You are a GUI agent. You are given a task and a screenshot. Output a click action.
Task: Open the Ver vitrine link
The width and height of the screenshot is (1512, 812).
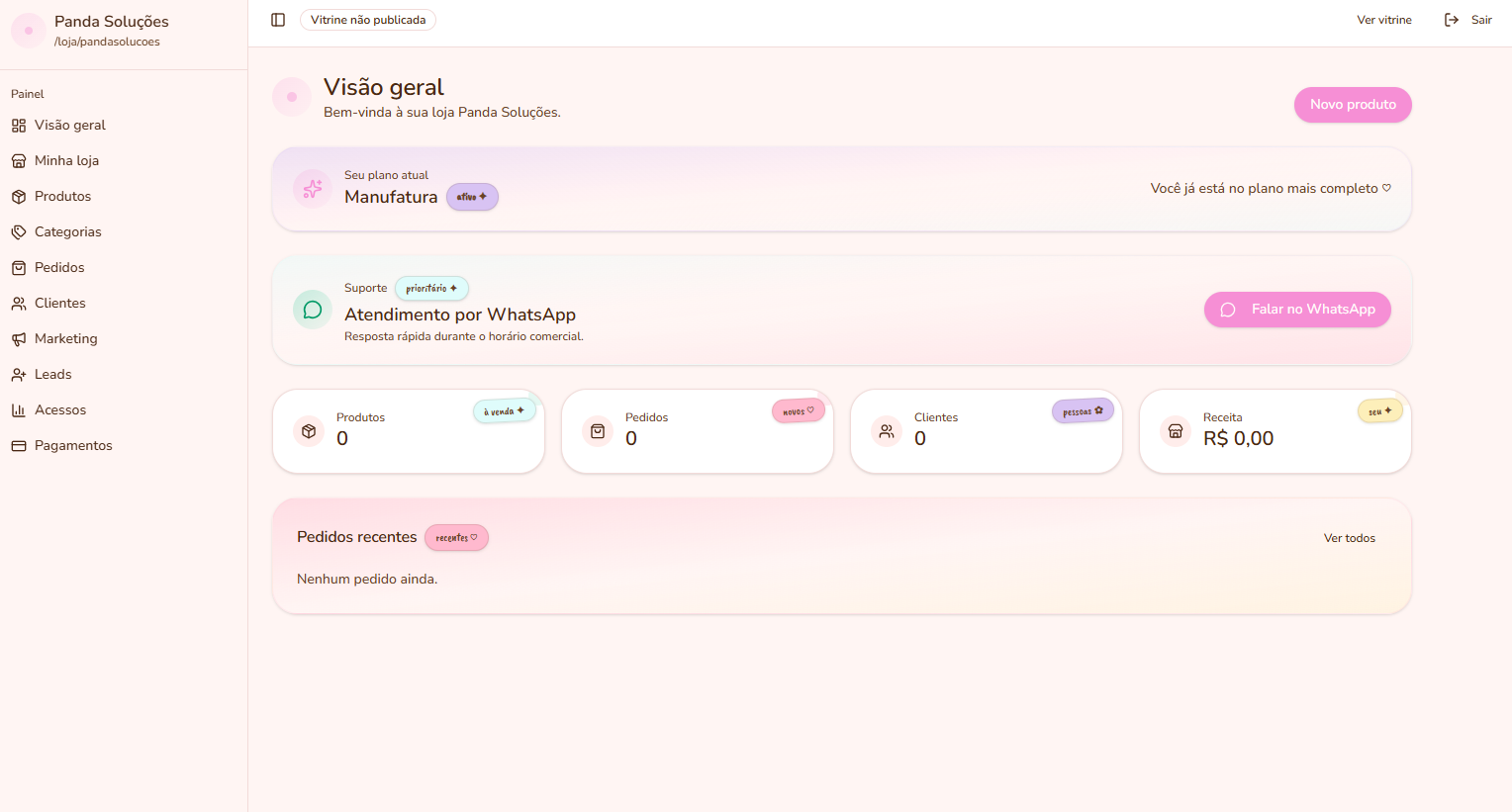click(x=1384, y=20)
